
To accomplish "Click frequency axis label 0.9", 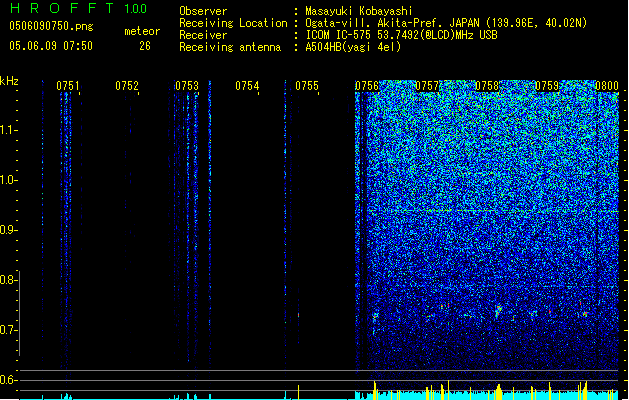I will click(x=7, y=229).
